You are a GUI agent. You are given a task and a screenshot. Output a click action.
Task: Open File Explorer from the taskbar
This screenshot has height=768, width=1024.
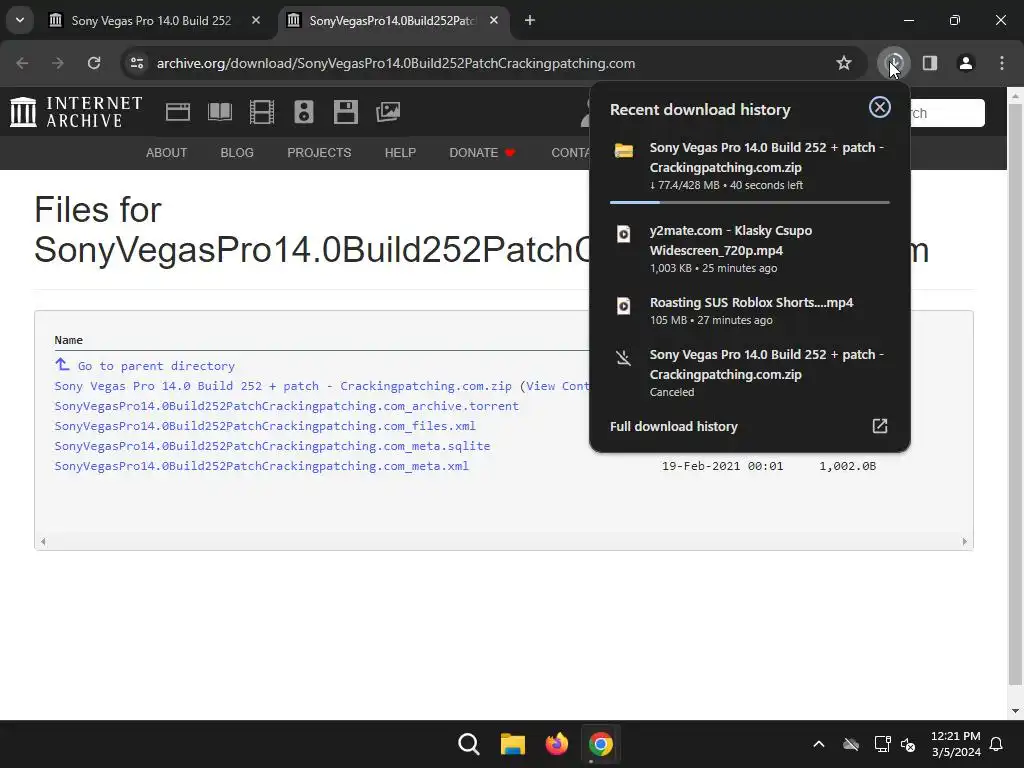pyautogui.click(x=513, y=744)
